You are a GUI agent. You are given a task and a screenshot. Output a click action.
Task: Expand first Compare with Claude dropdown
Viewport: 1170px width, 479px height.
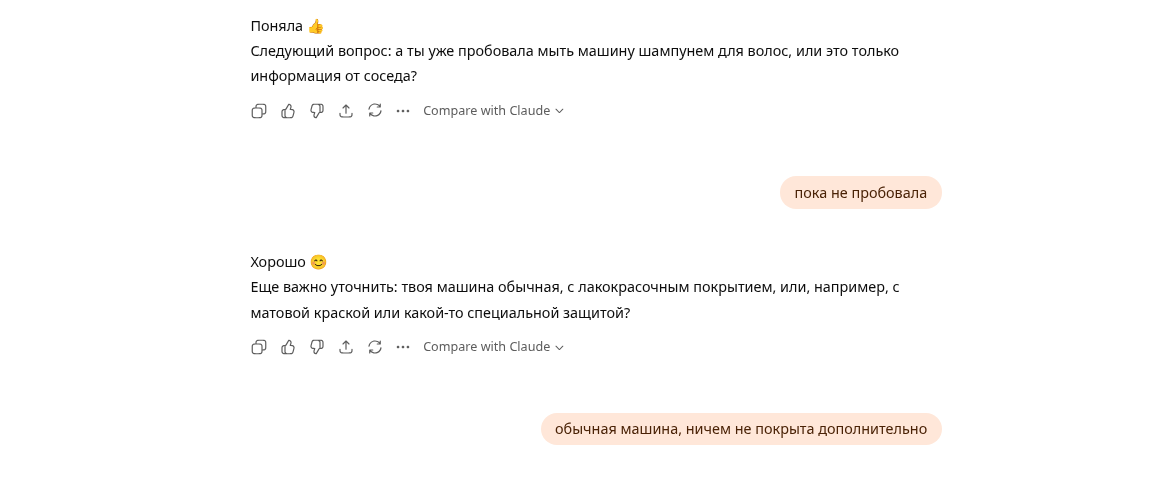tap(487, 111)
